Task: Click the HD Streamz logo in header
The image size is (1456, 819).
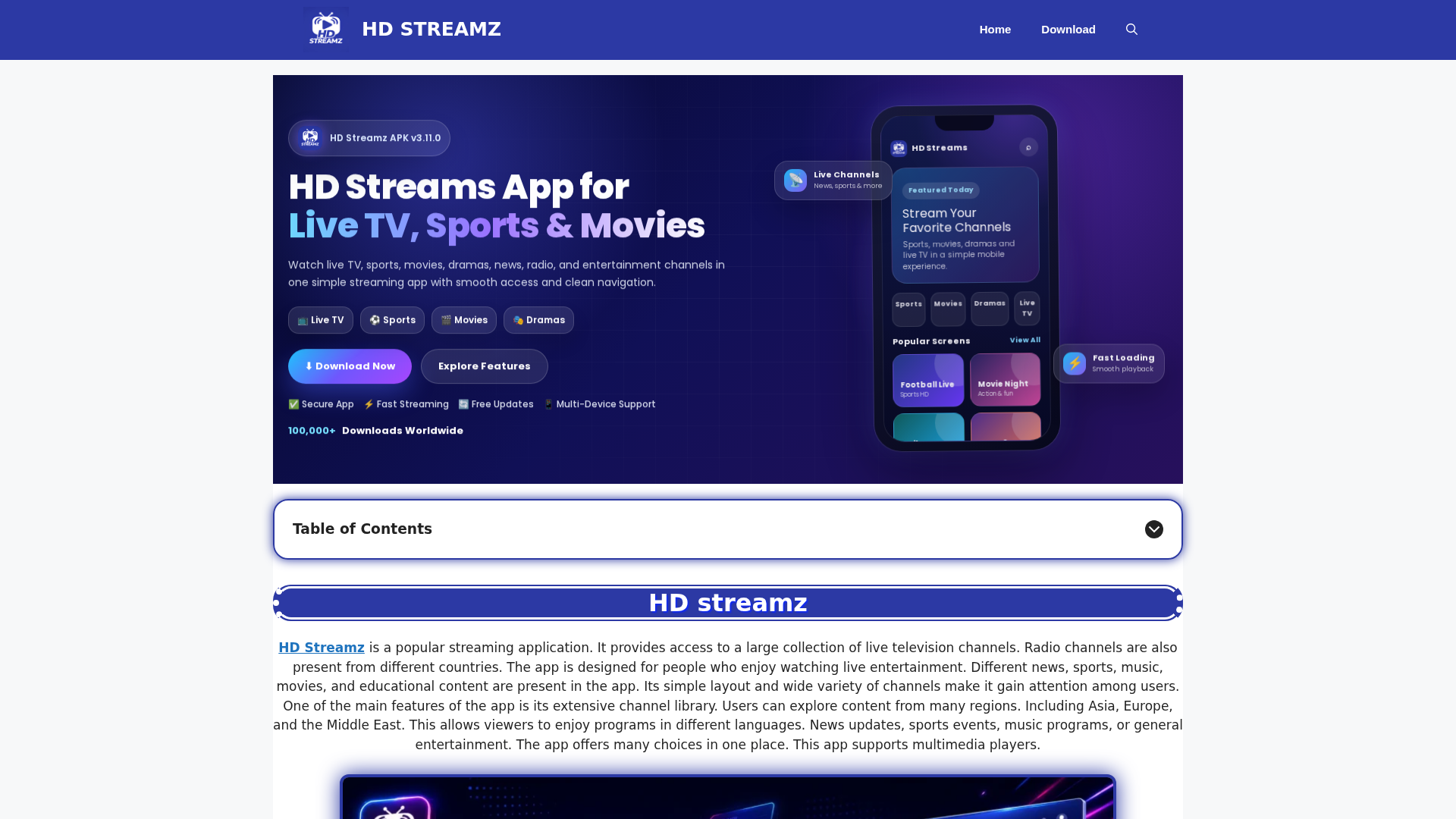Action: (326, 30)
